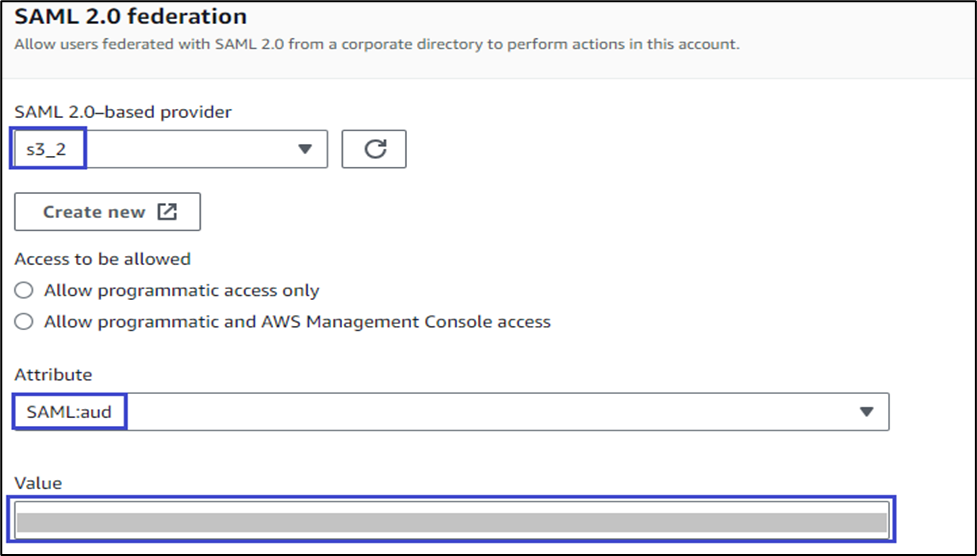Click the federation description text under heading
The height and width of the screenshot is (556, 977).
point(376,45)
